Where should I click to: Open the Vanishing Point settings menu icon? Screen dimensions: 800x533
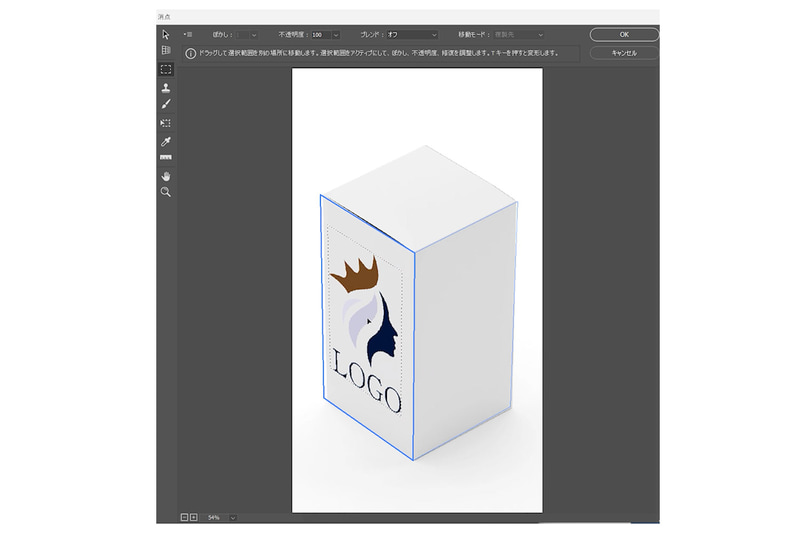click(188, 35)
